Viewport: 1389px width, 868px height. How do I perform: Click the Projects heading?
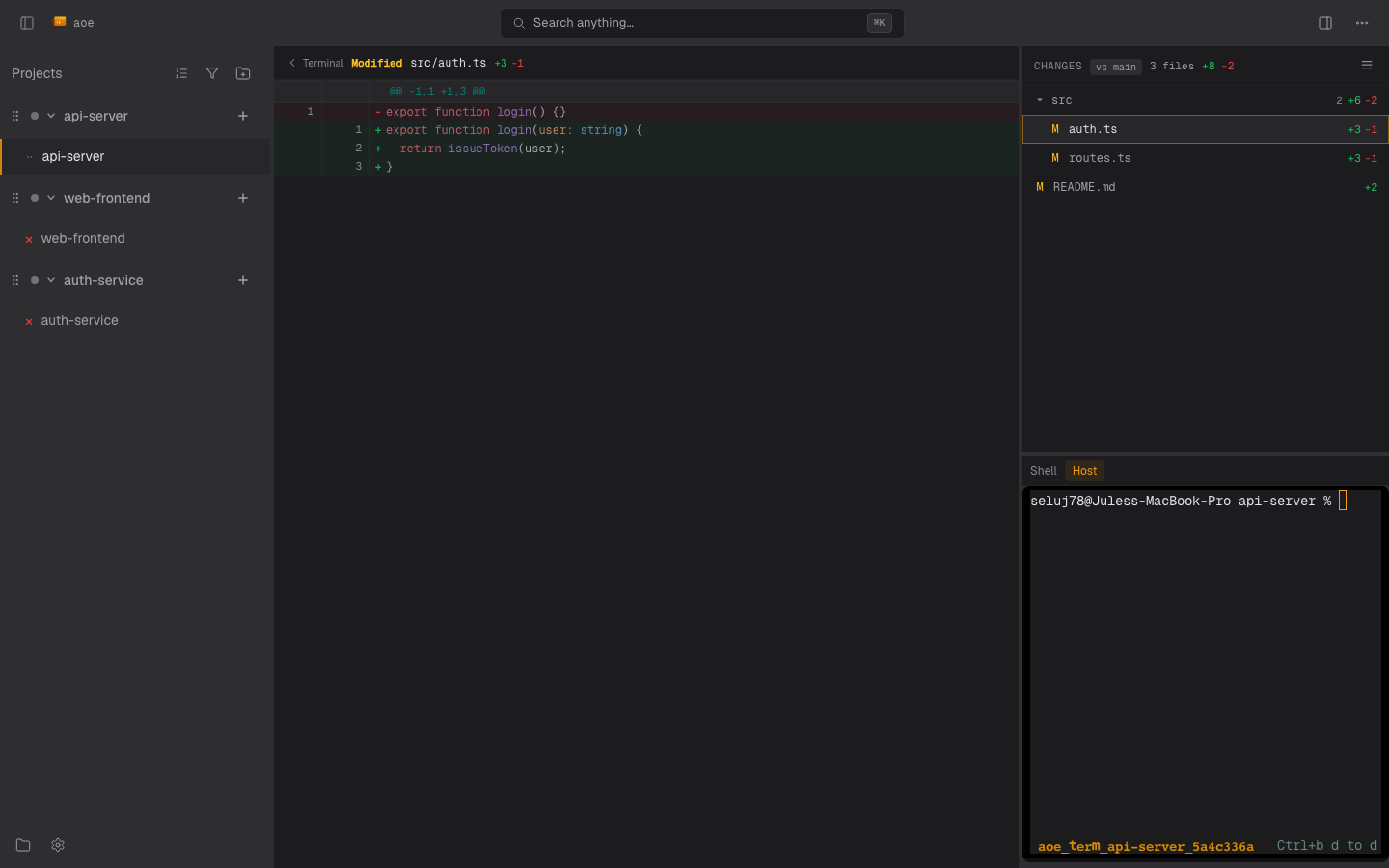[x=37, y=73]
